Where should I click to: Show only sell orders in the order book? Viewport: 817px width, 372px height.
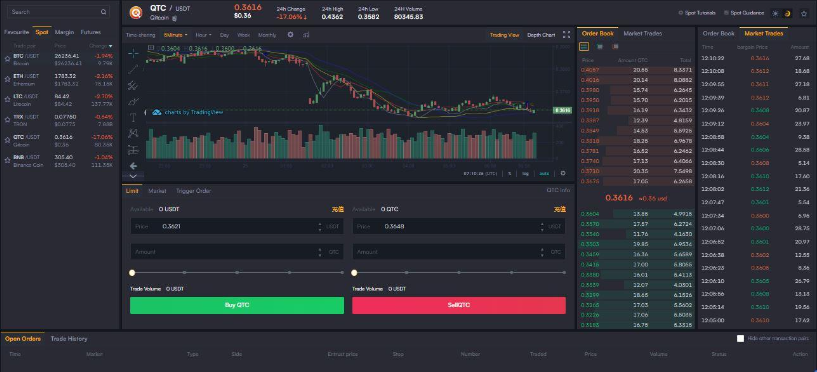tap(615, 47)
